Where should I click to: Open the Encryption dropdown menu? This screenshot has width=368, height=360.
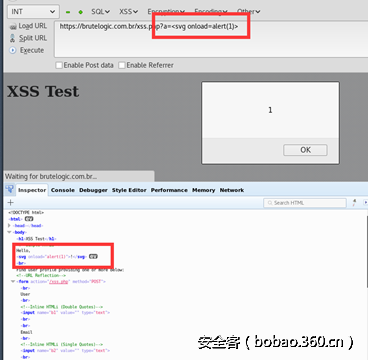(x=166, y=12)
